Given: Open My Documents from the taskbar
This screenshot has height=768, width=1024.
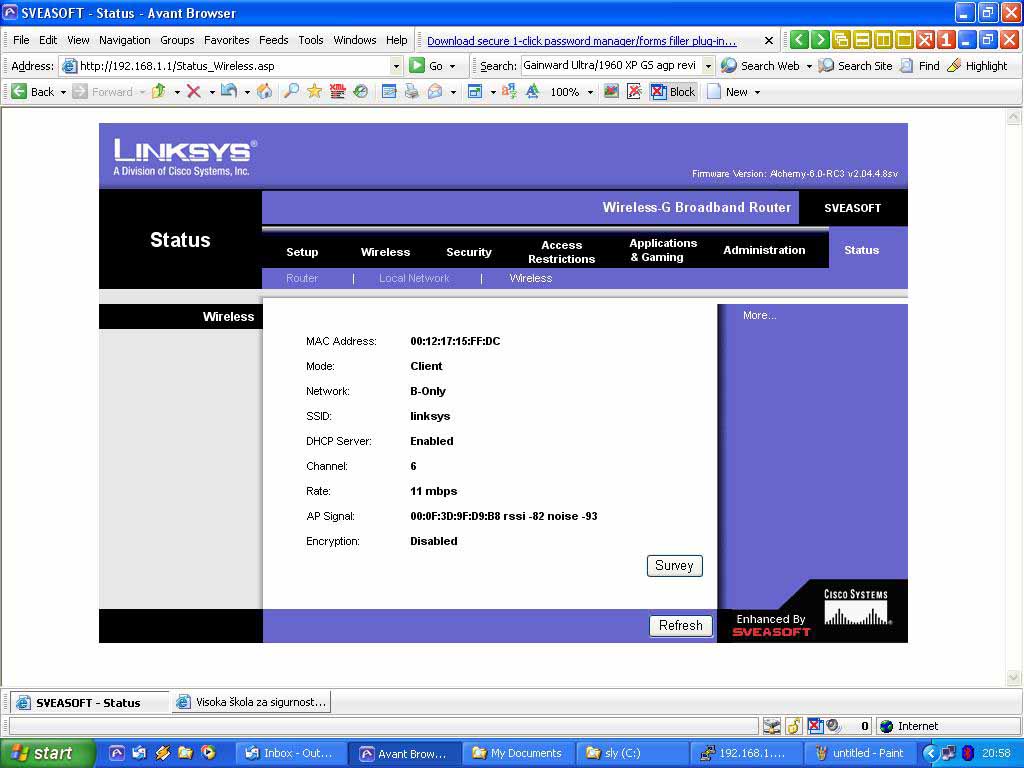Looking at the screenshot, I should pyautogui.click(x=517, y=753).
